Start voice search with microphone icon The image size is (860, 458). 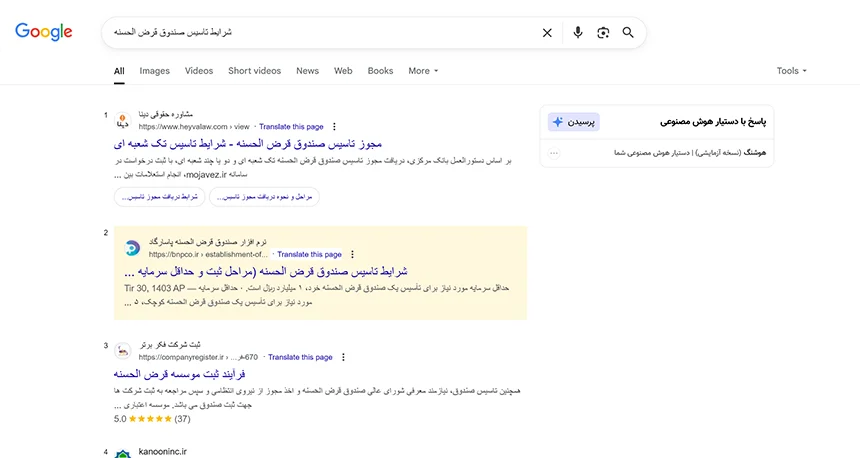[x=577, y=33]
